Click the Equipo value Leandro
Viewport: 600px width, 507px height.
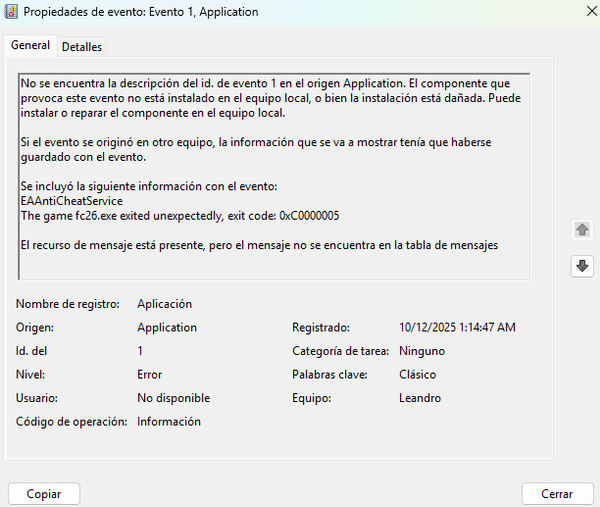[x=419, y=398]
